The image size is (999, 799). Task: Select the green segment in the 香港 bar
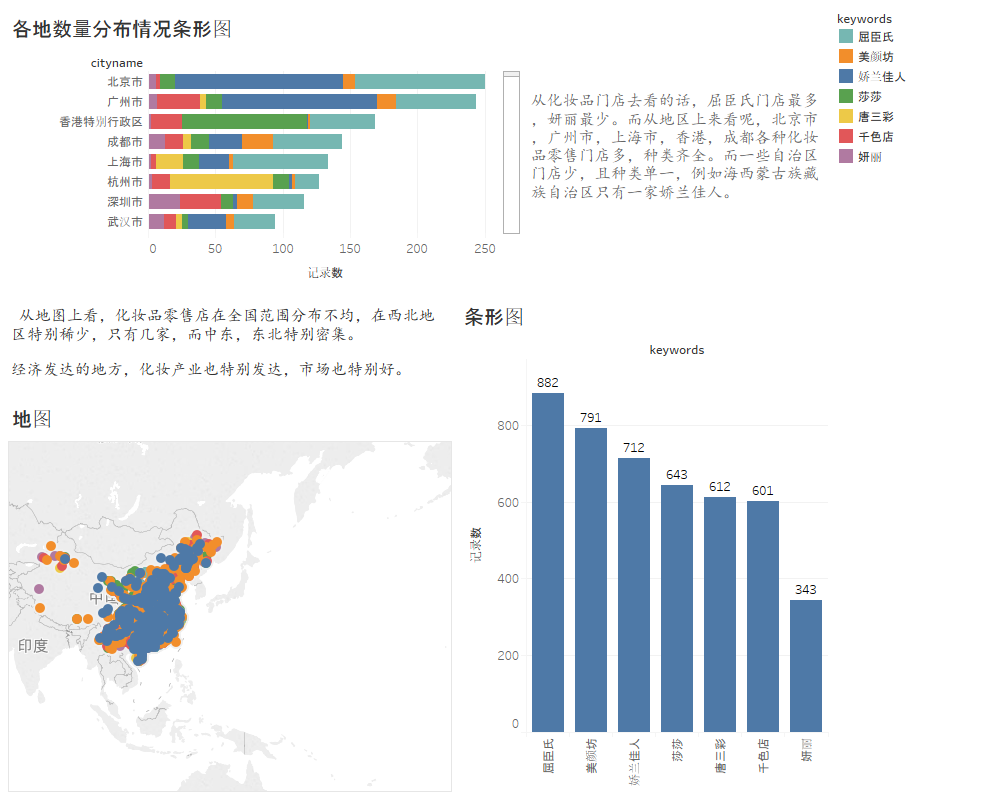[x=245, y=121]
